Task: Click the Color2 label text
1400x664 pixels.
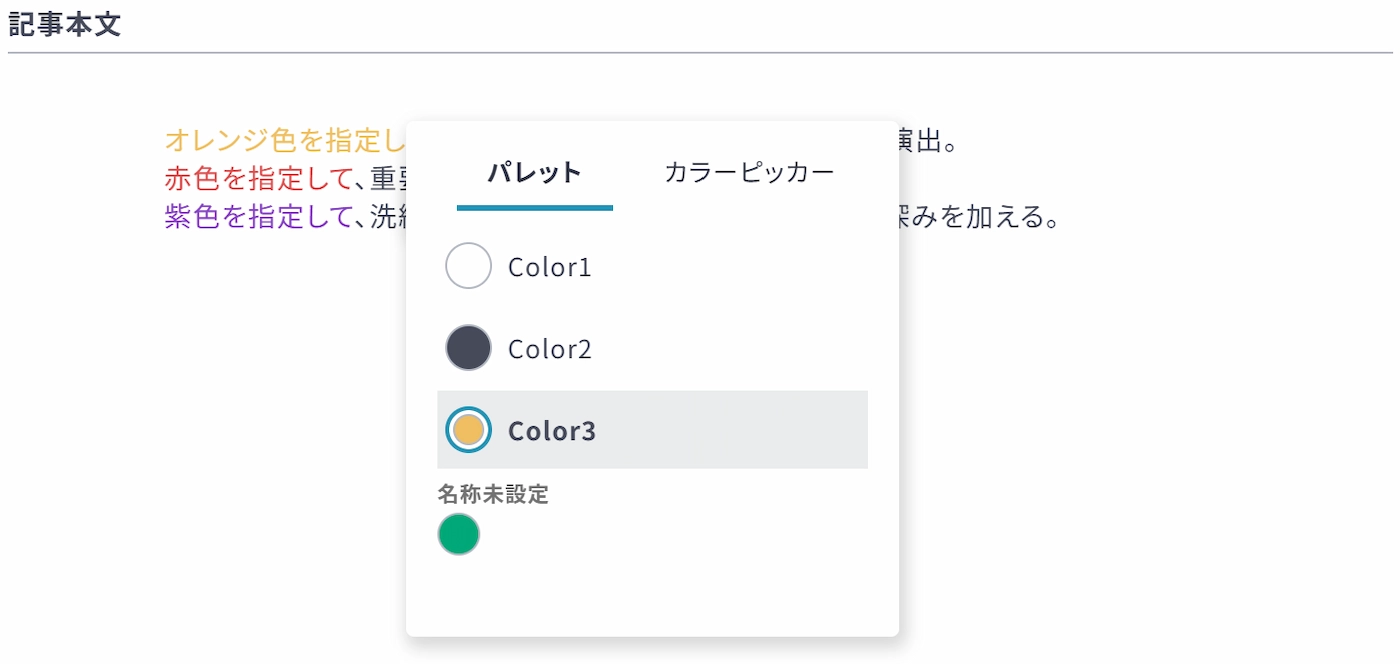Action: [550, 349]
